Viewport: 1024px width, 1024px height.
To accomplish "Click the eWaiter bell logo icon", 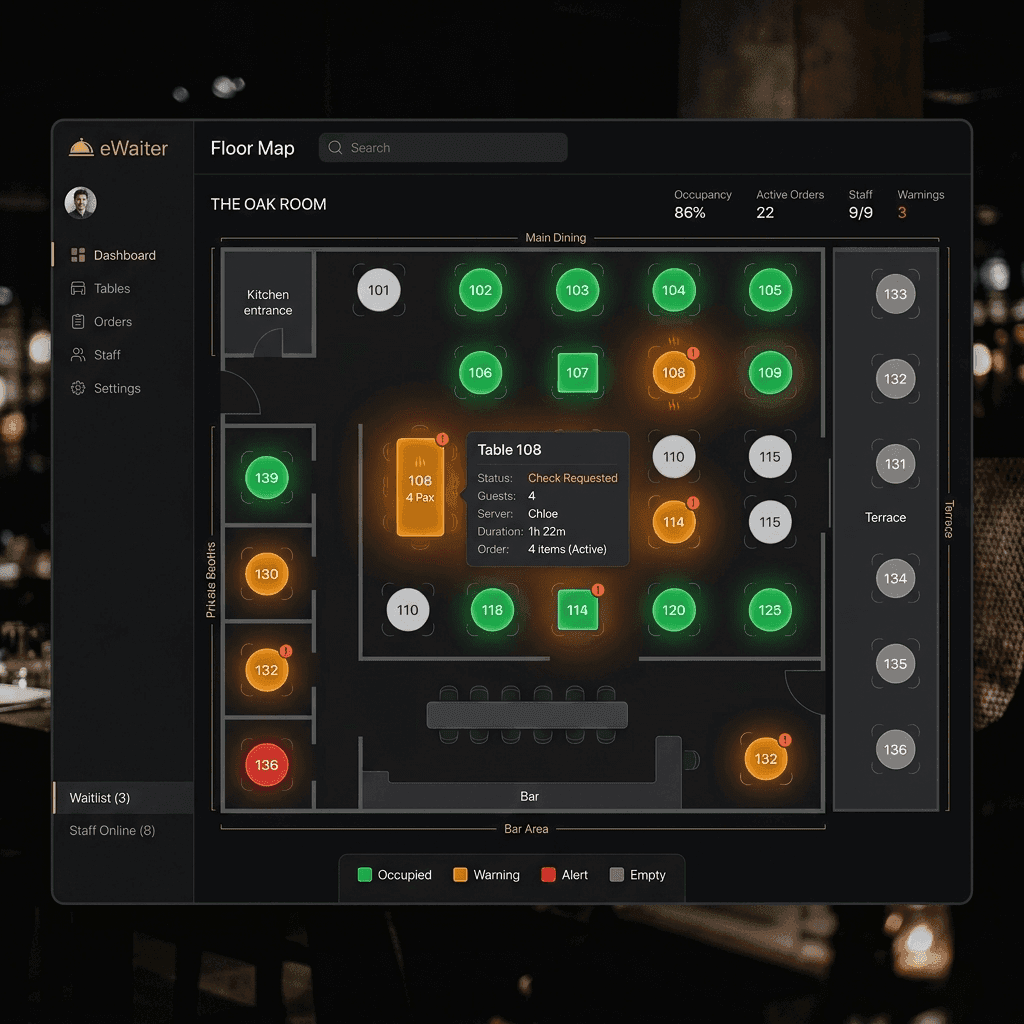I will (x=81, y=148).
